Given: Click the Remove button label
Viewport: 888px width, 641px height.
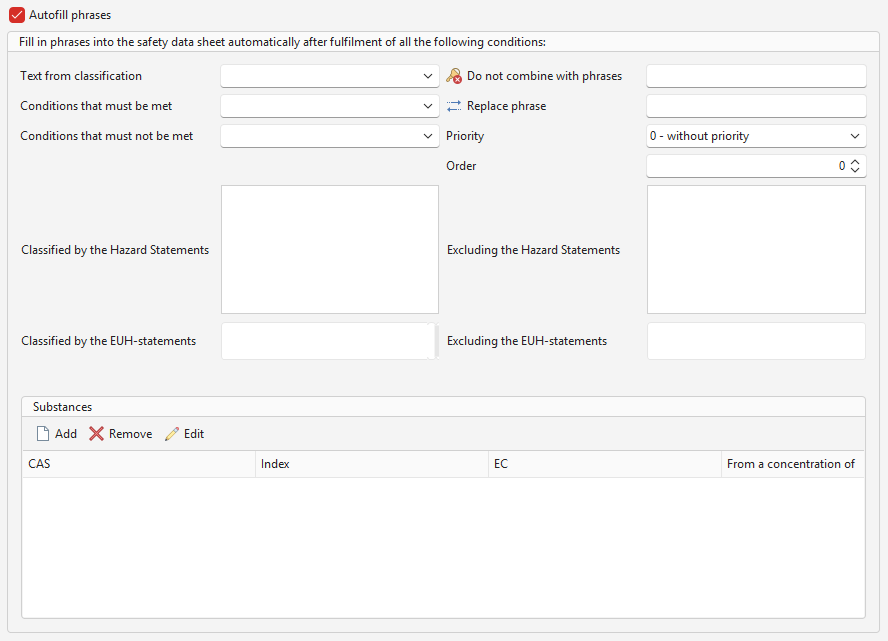Looking at the screenshot, I should pyautogui.click(x=130, y=434).
